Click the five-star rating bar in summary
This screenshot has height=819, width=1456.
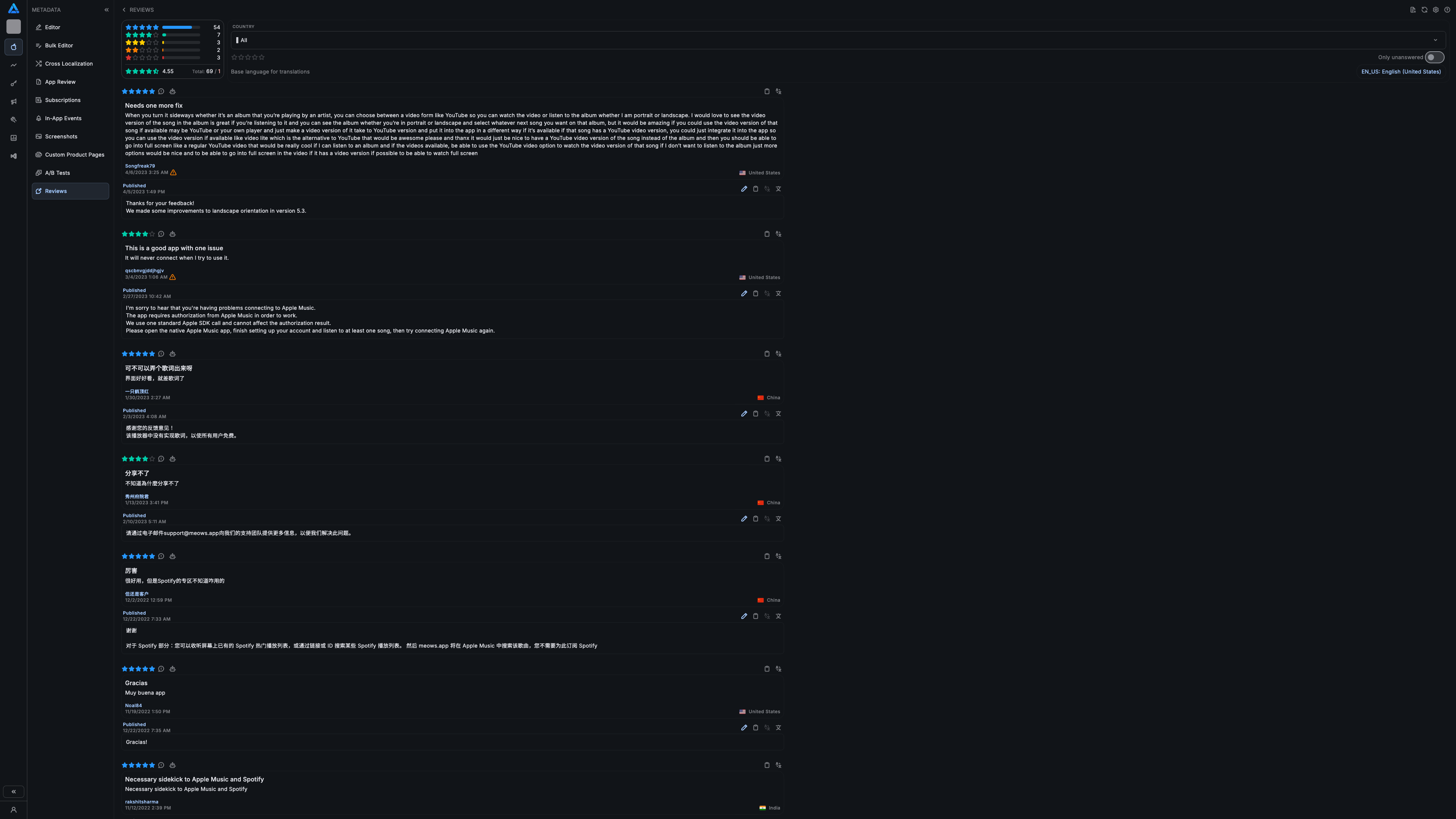[x=181, y=27]
